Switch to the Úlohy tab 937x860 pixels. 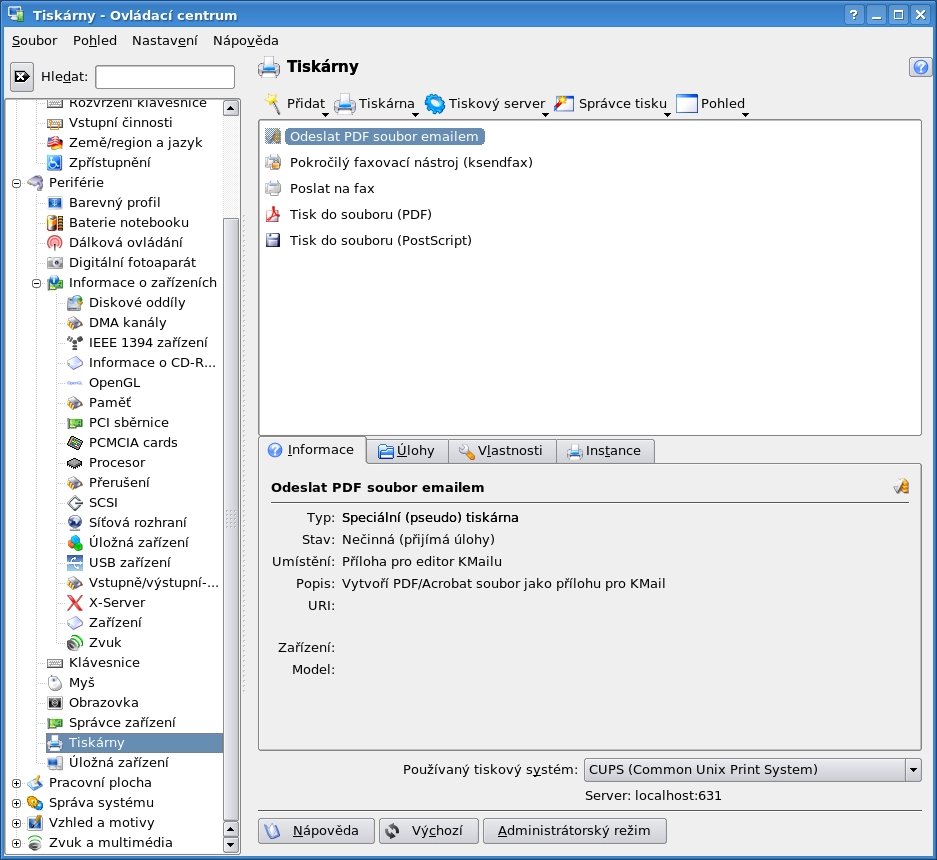point(408,451)
